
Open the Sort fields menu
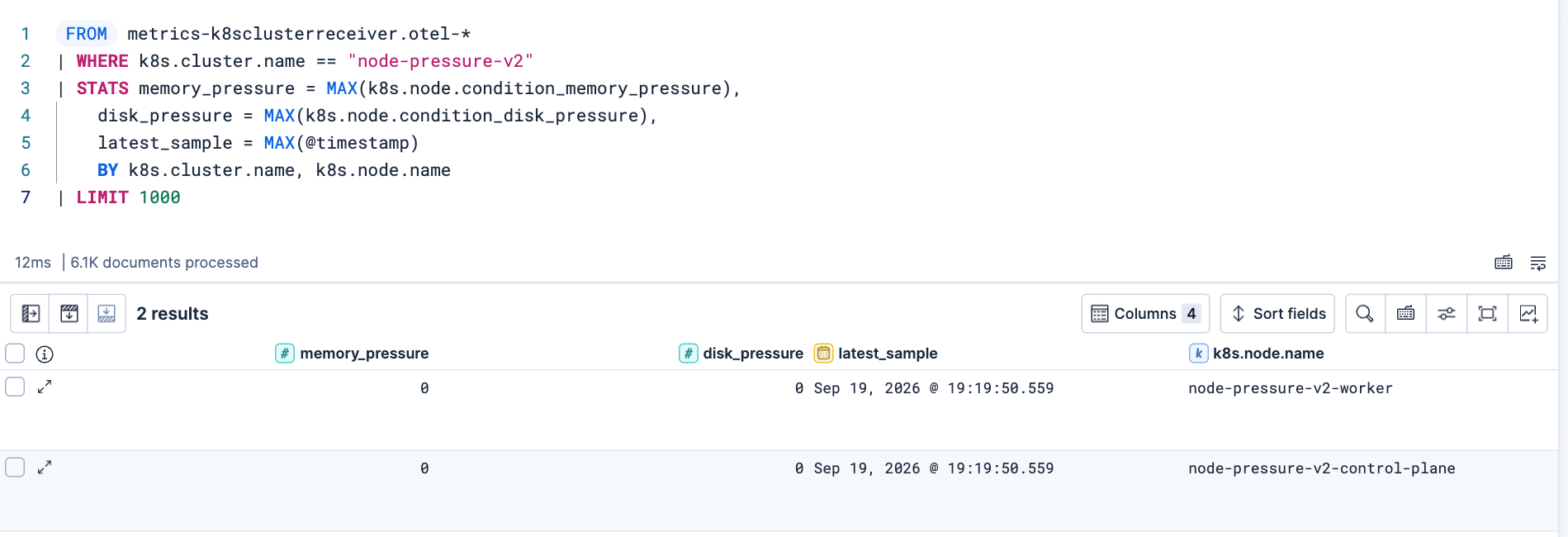click(1277, 314)
